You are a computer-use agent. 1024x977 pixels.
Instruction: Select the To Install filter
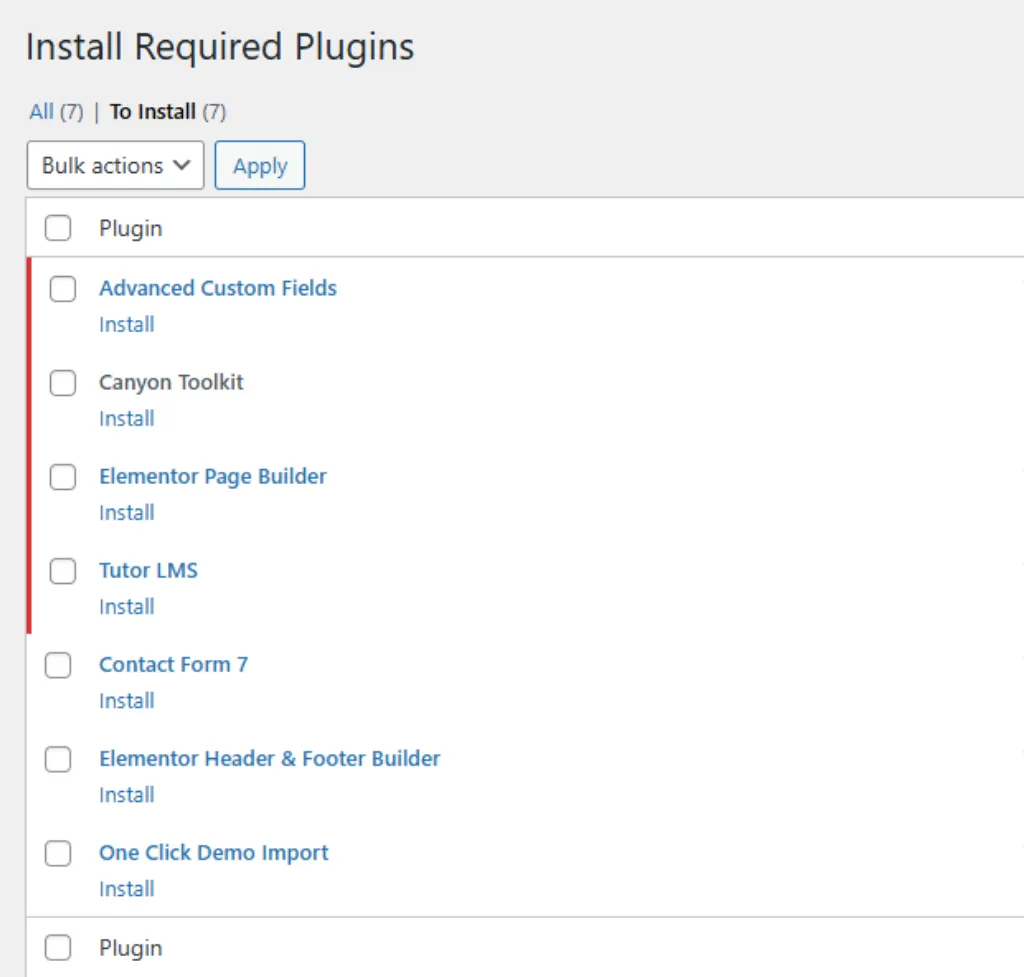(x=152, y=112)
